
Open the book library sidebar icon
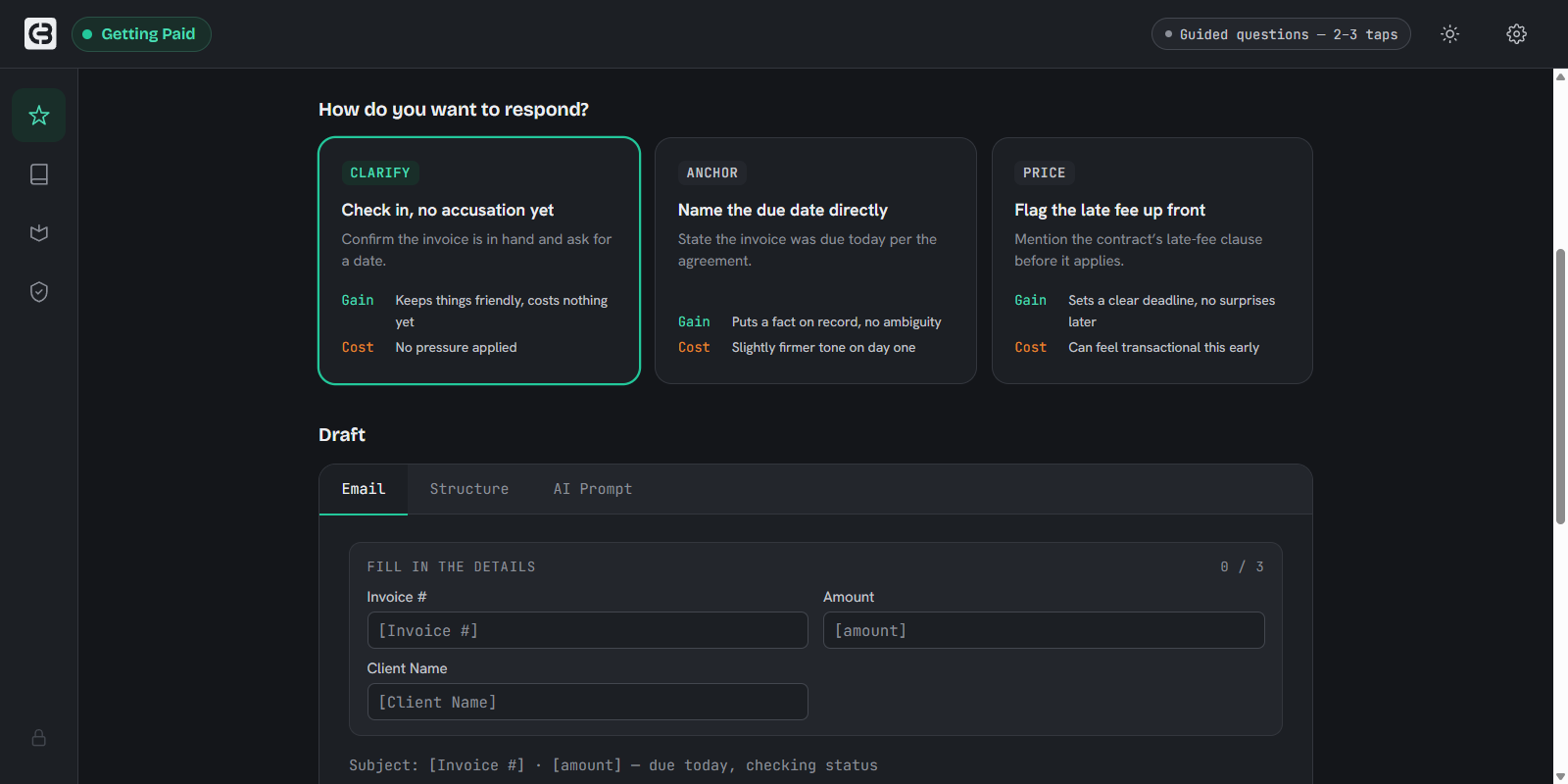coord(39,174)
